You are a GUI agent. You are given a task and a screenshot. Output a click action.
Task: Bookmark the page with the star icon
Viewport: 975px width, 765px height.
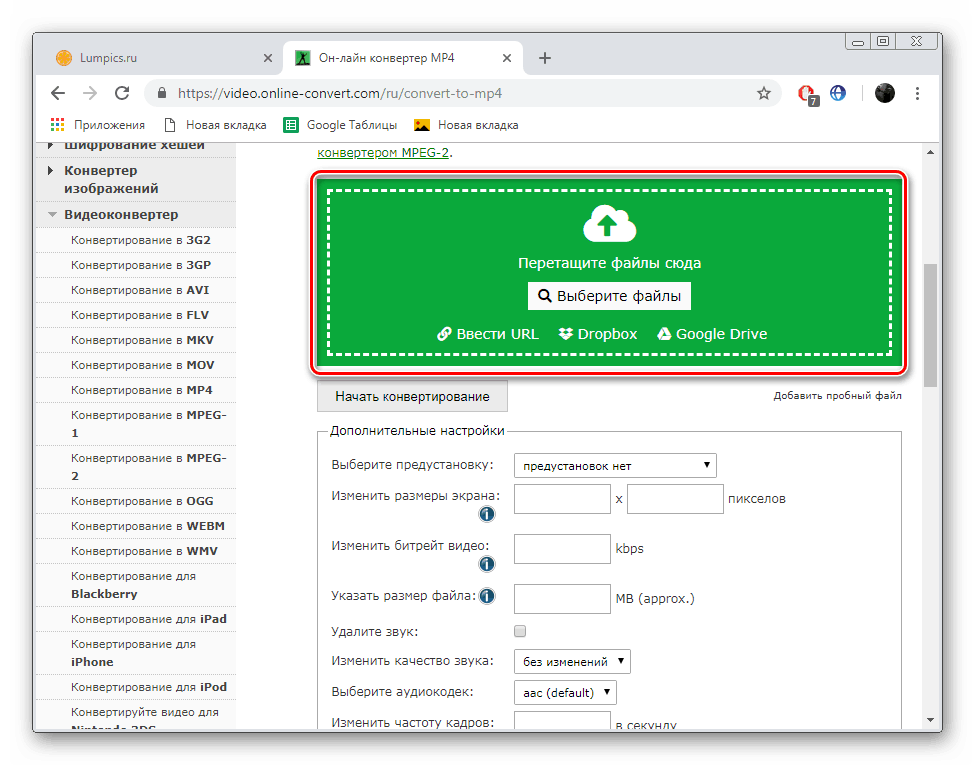click(x=764, y=93)
